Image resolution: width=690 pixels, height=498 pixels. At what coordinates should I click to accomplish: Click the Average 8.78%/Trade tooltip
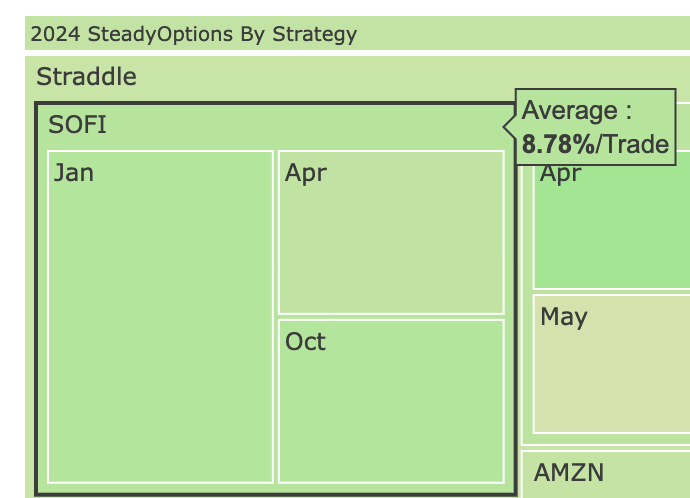pyautogui.click(x=595, y=127)
